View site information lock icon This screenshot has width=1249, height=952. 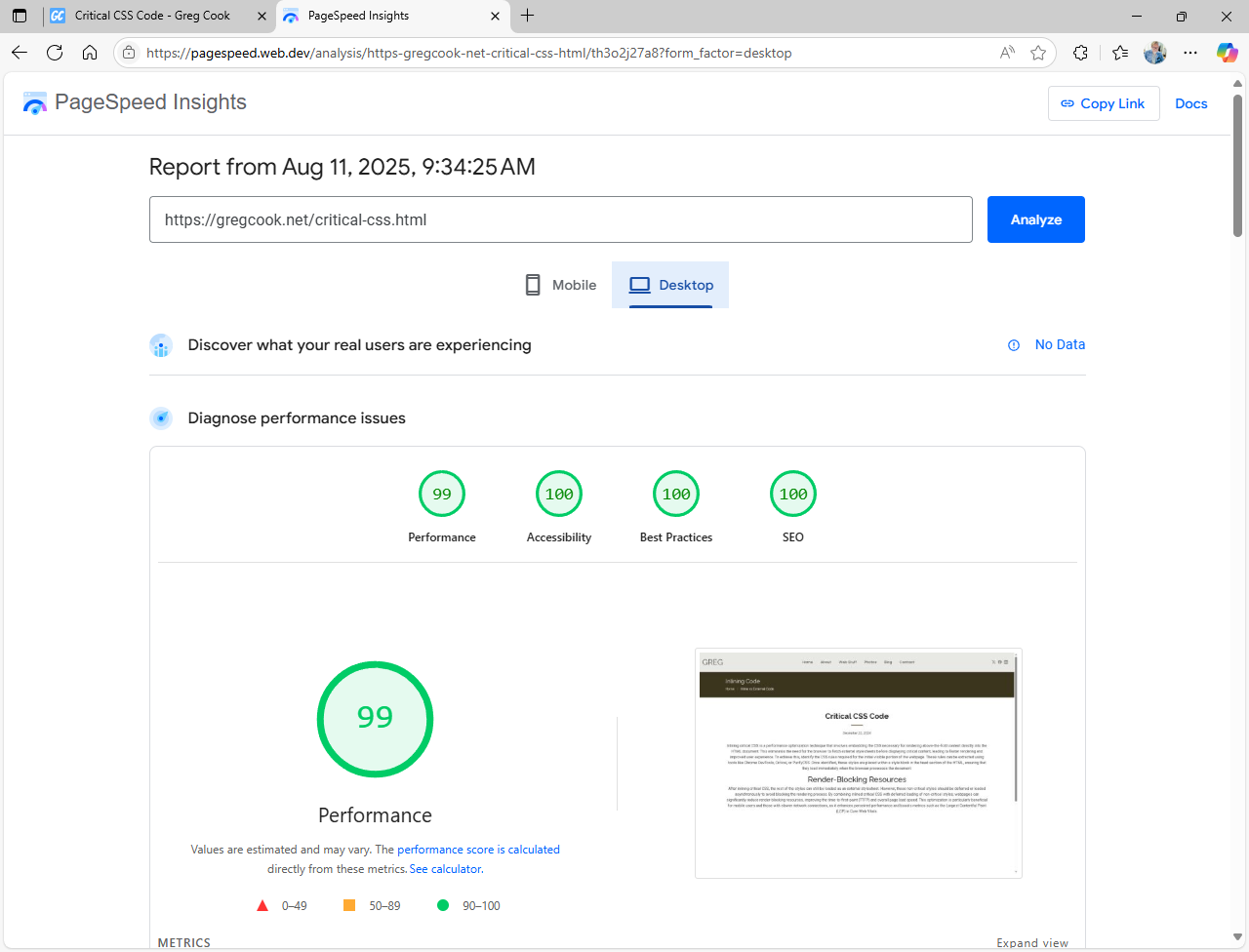(x=129, y=53)
